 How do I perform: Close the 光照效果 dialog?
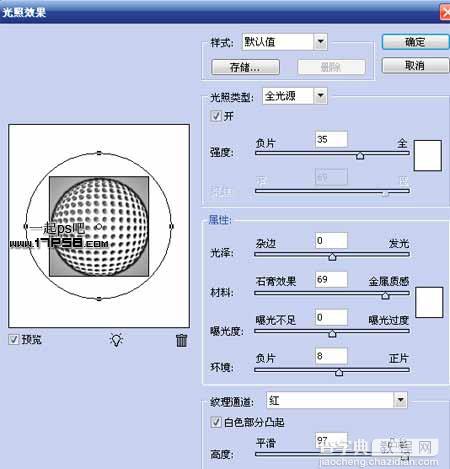[x=446, y=13]
